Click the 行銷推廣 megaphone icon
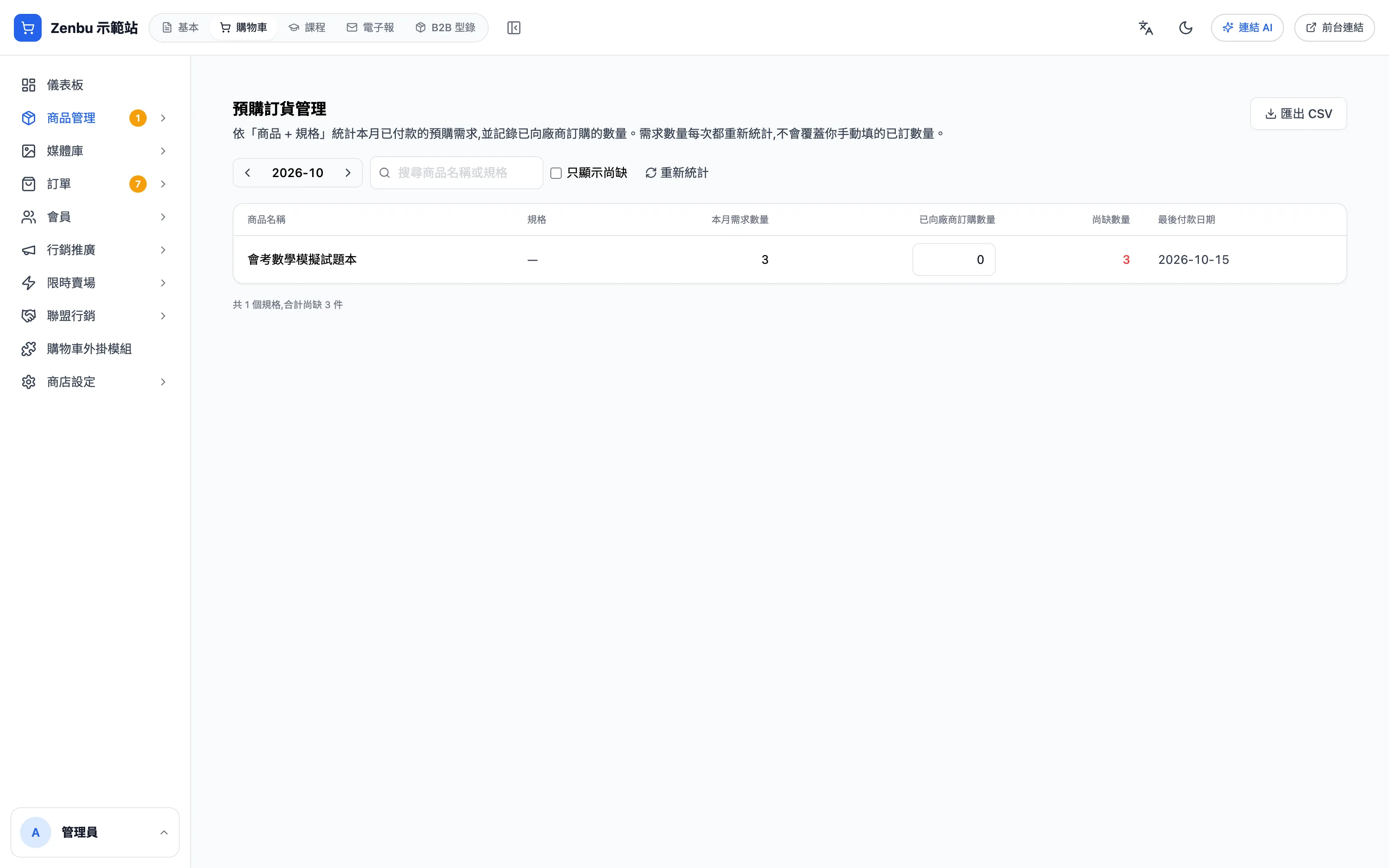This screenshot has height=868, width=1389. coord(29,250)
